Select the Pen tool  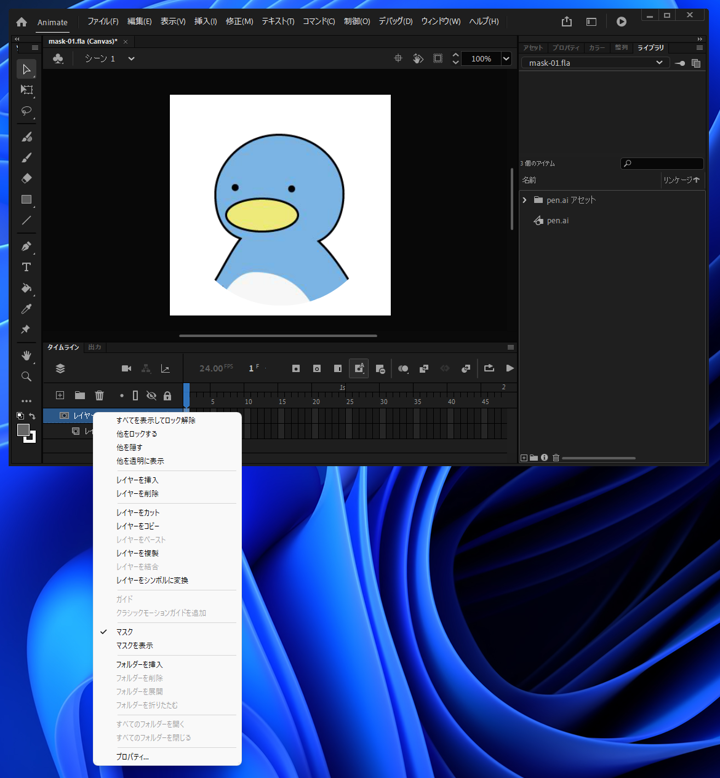click(x=26, y=247)
